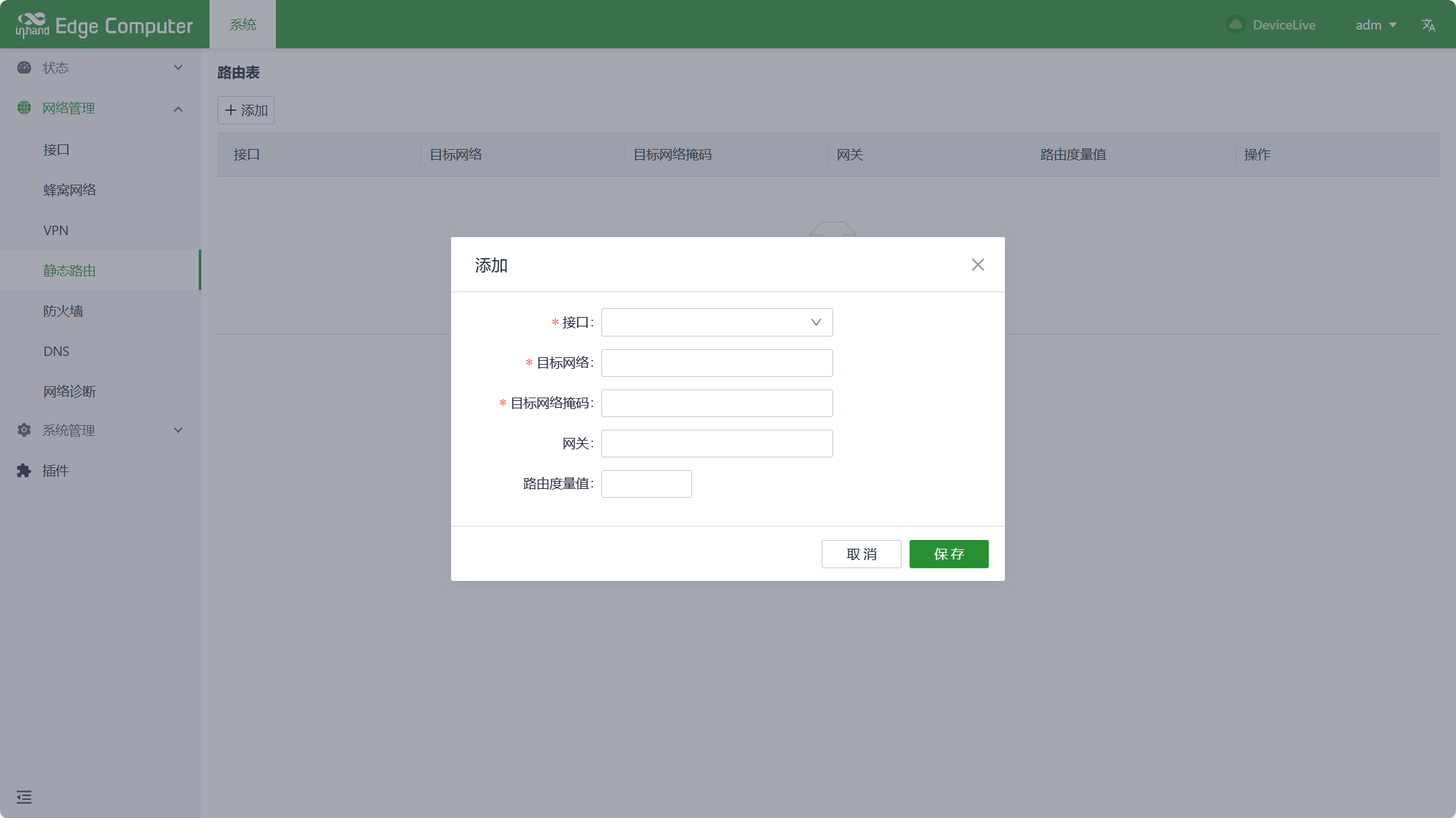Open the DeviceLive link
The image size is (1456, 818).
click(x=1283, y=25)
